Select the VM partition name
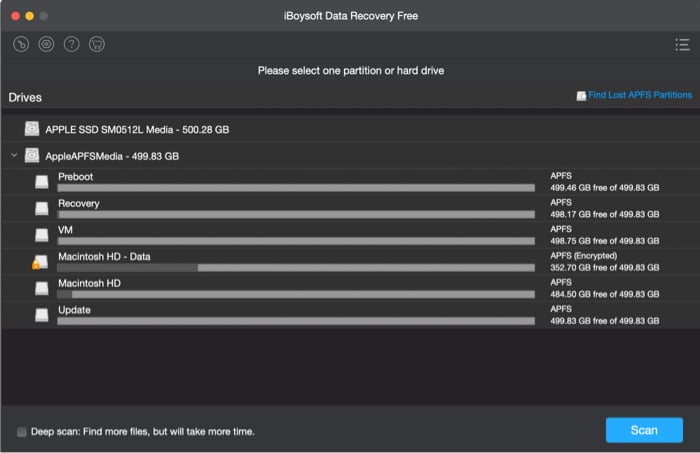700x453 pixels. [65, 230]
